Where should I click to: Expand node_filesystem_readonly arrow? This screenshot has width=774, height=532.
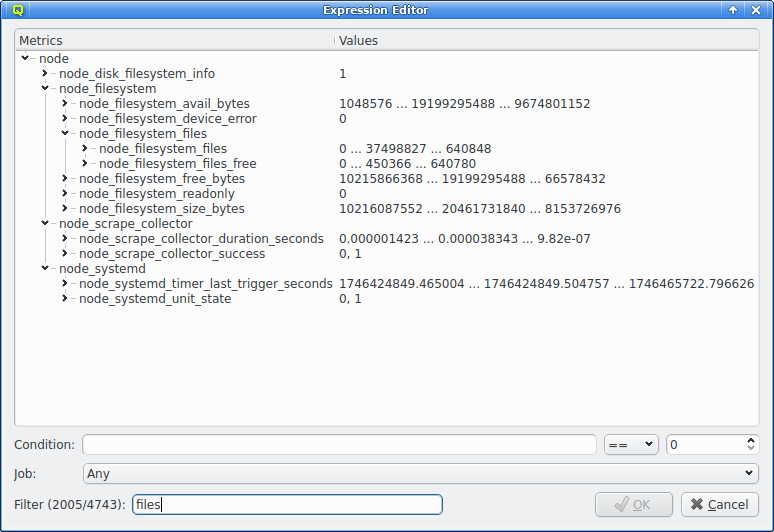click(x=65, y=193)
